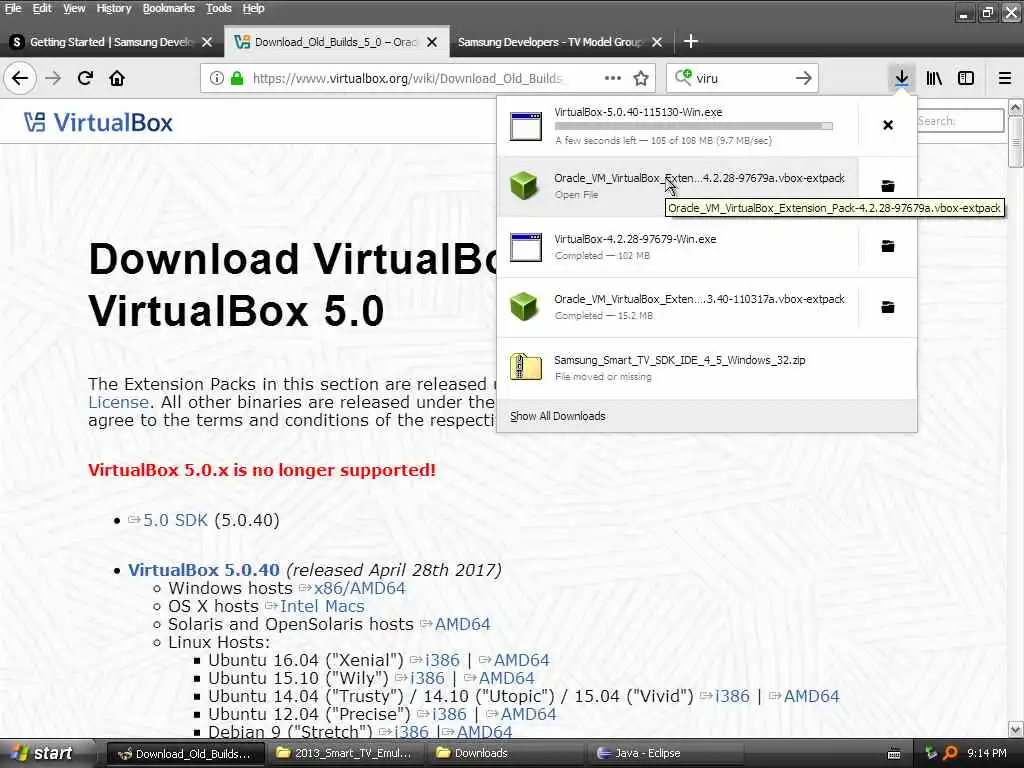
Task: Click the VirtualBox-5.0.40 exe file icon
Action: point(526,126)
